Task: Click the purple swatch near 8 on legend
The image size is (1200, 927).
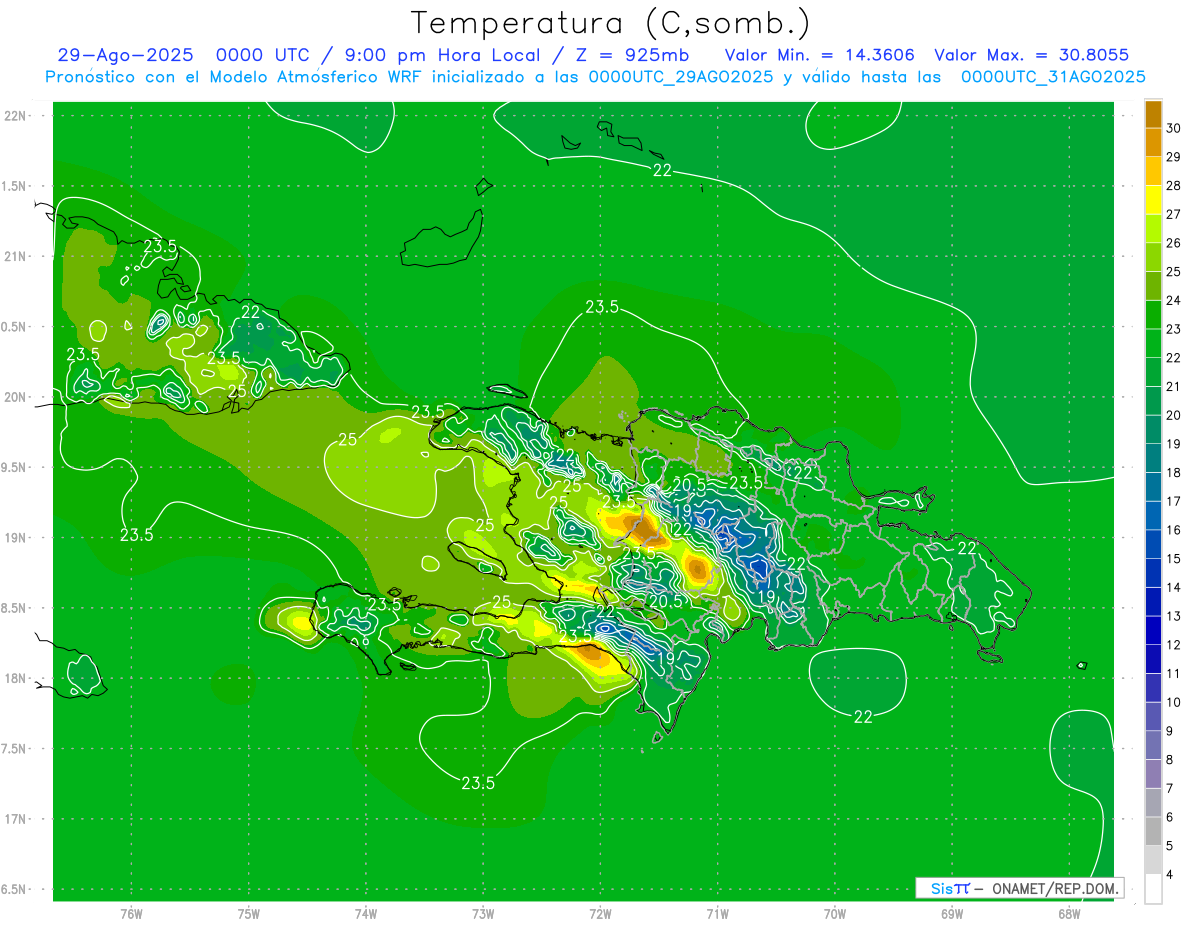Action: tap(1153, 774)
